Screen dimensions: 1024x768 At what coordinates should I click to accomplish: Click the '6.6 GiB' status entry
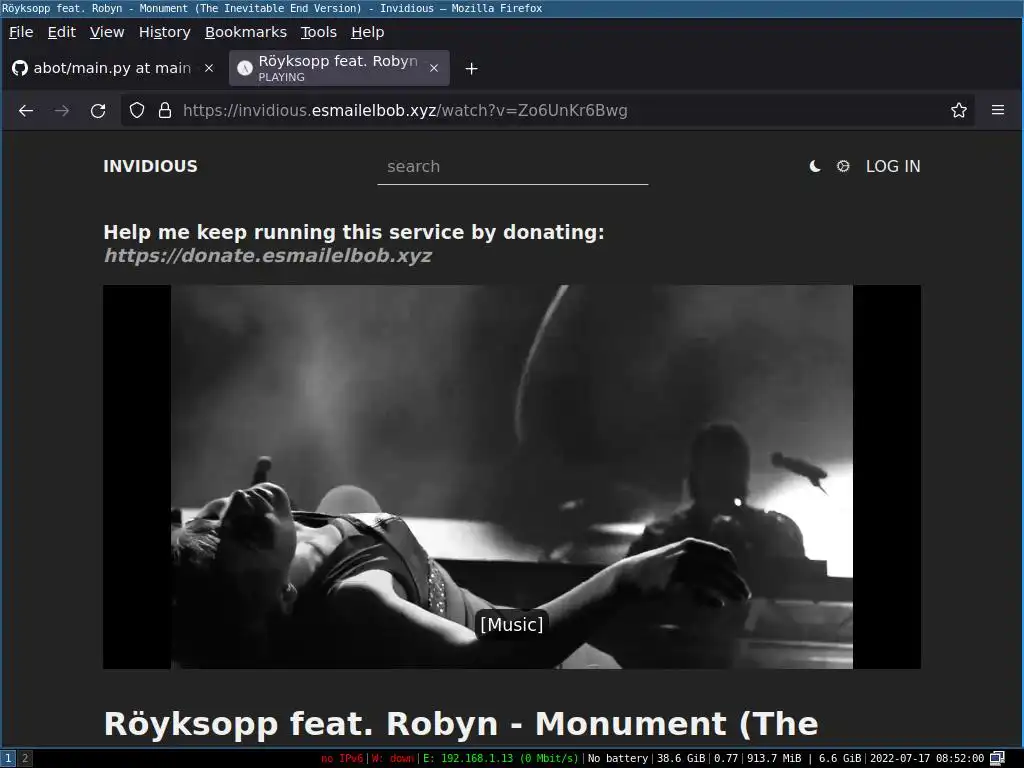pos(840,758)
